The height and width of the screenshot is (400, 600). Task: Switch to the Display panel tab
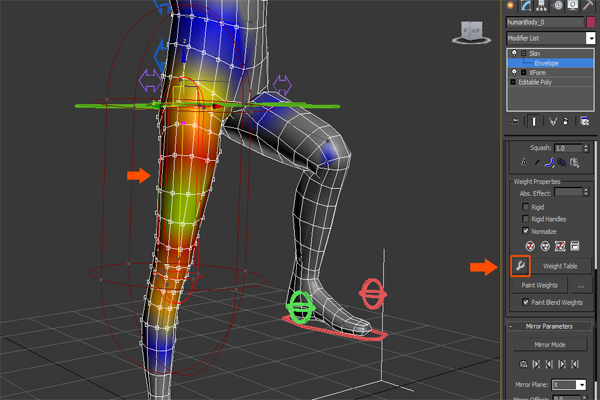(573, 5)
